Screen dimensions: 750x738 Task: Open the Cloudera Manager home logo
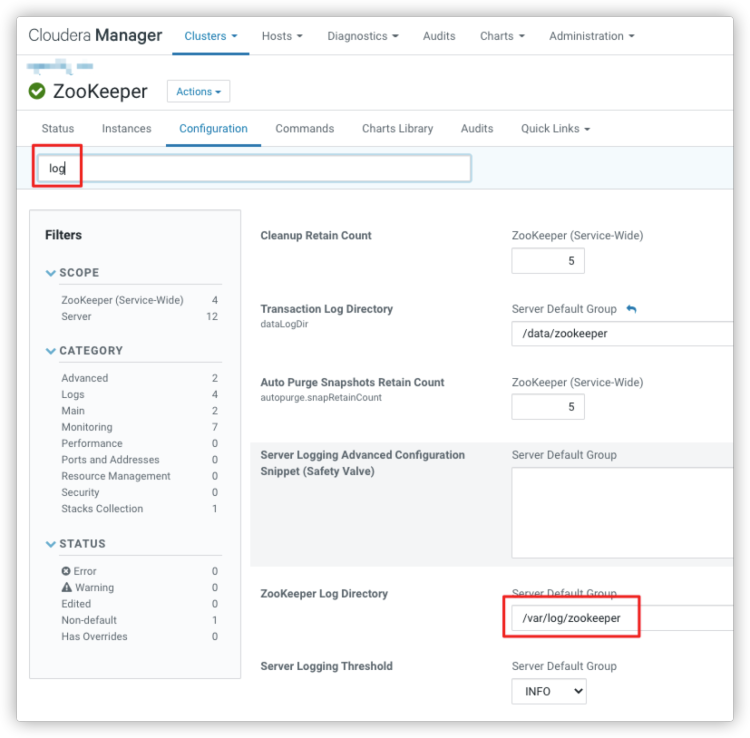tap(95, 35)
